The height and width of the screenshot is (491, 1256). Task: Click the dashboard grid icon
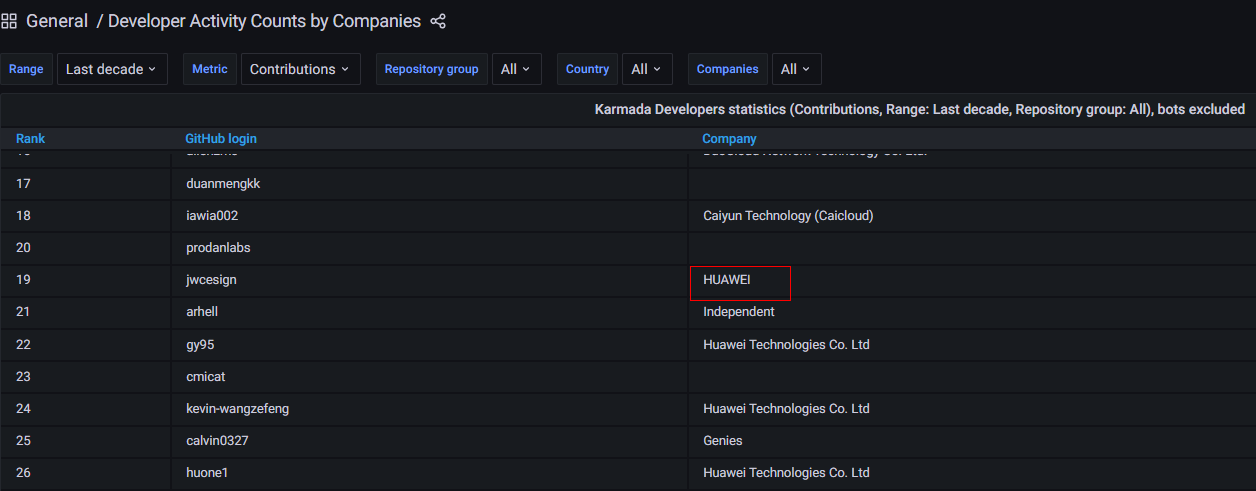pos(10,21)
